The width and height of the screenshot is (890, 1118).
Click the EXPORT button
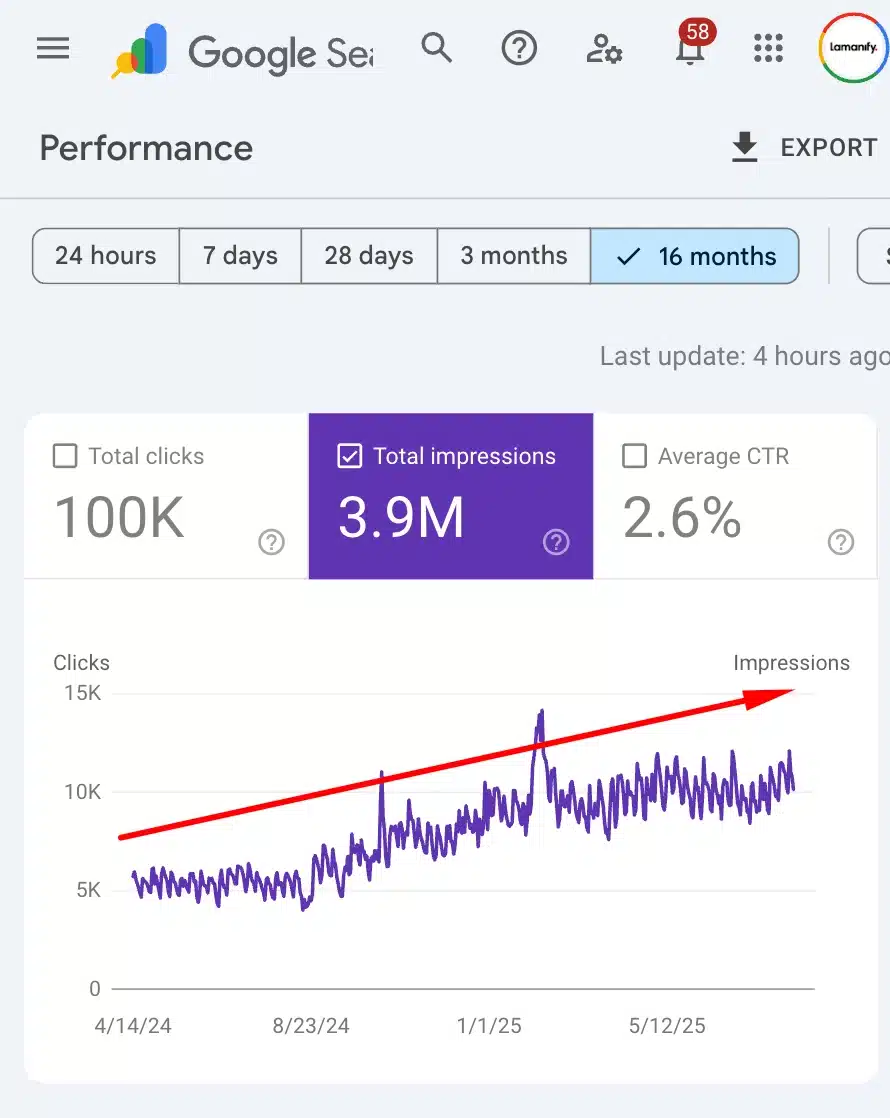830,146
